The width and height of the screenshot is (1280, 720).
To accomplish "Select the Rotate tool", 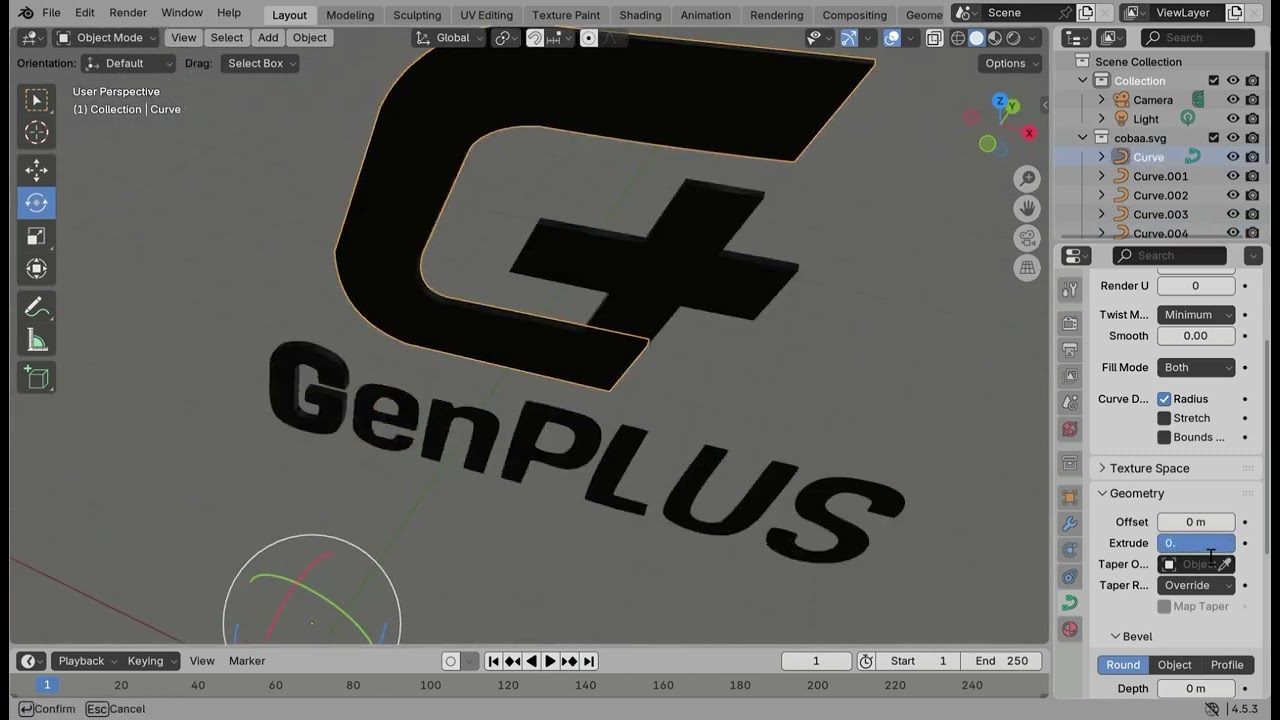I will (x=36, y=203).
